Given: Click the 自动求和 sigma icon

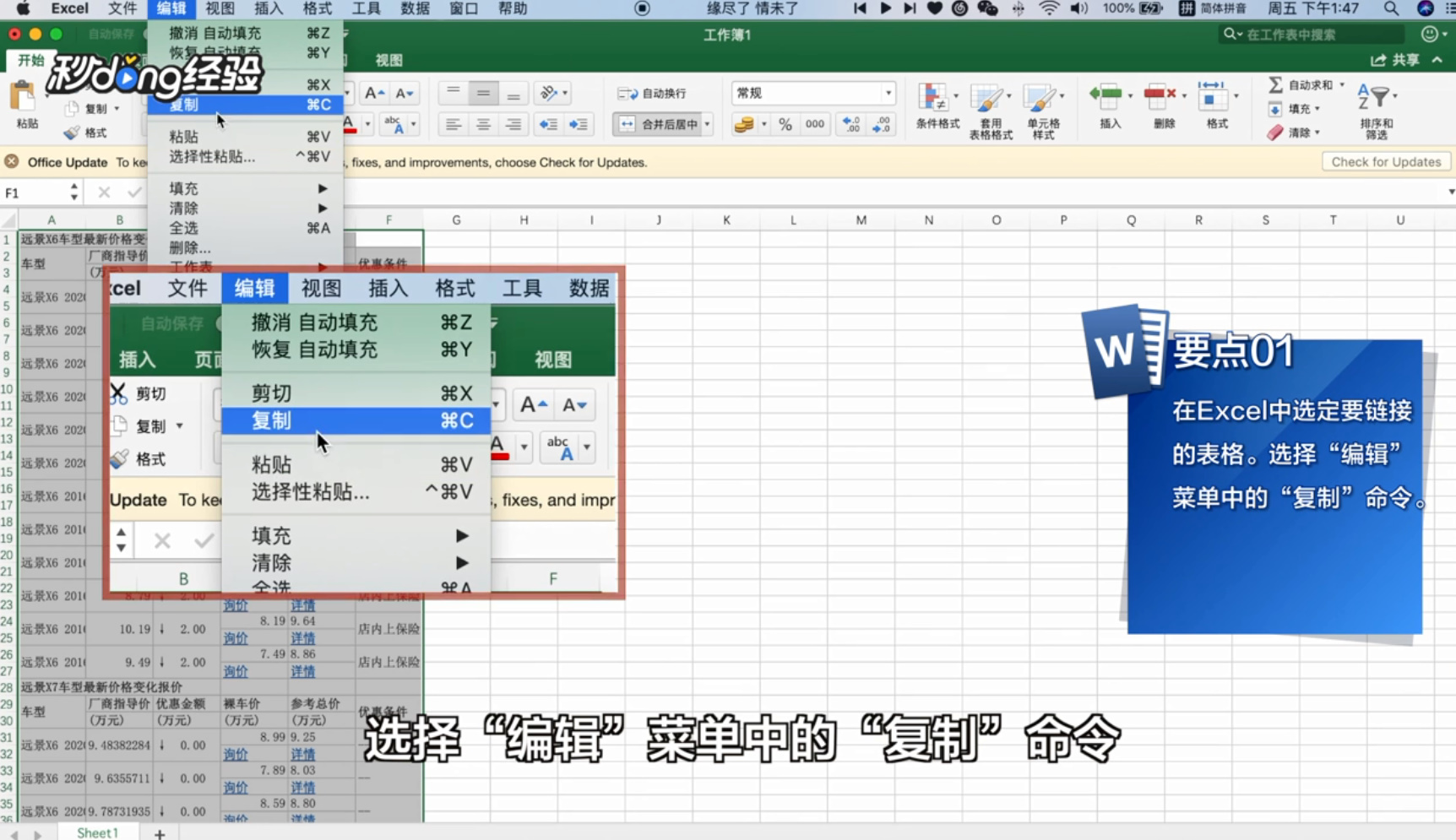Looking at the screenshot, I should pyautogui.click(x=1275, y=84).
